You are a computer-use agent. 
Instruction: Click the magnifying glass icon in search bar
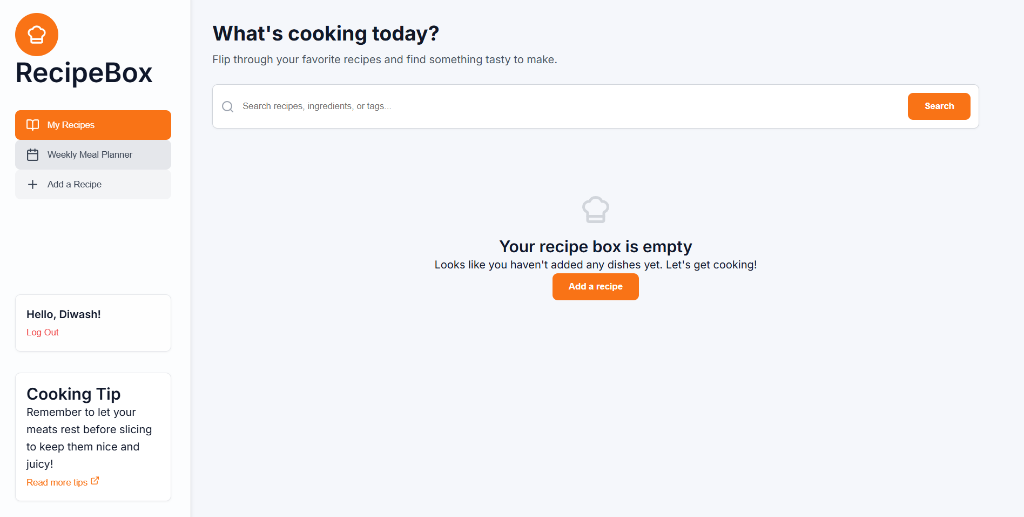(x=228, y=106)
